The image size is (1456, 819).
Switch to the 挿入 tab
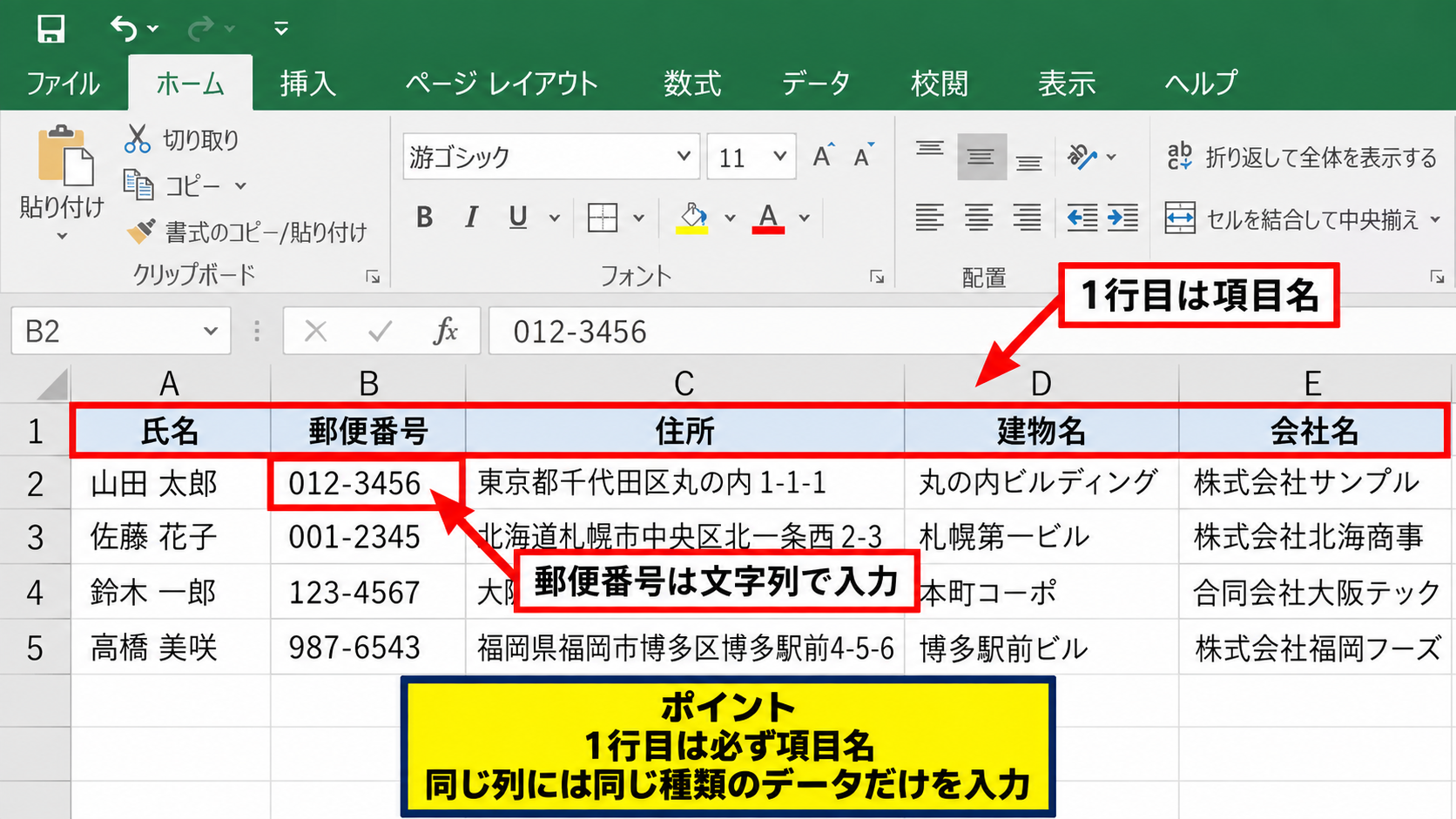307,84
